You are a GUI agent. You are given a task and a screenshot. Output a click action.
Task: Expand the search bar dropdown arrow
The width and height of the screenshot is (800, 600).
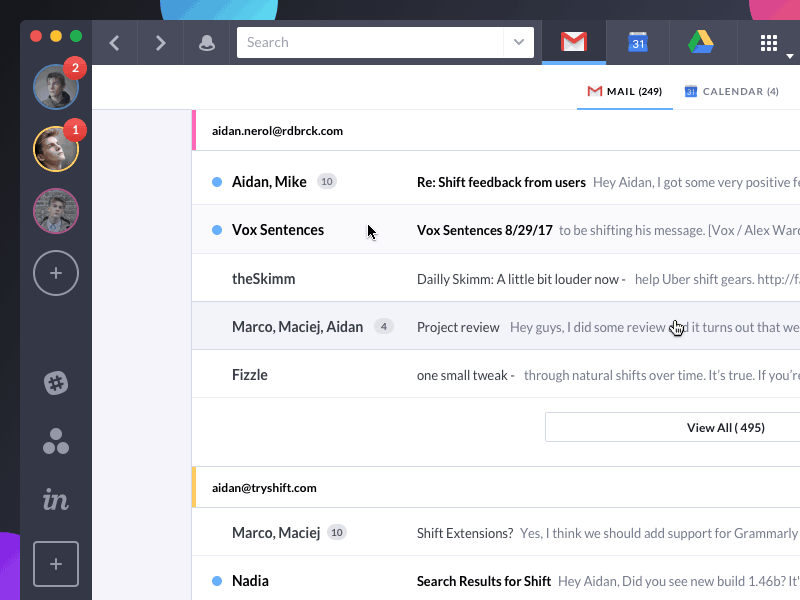[x=518, y=42]
